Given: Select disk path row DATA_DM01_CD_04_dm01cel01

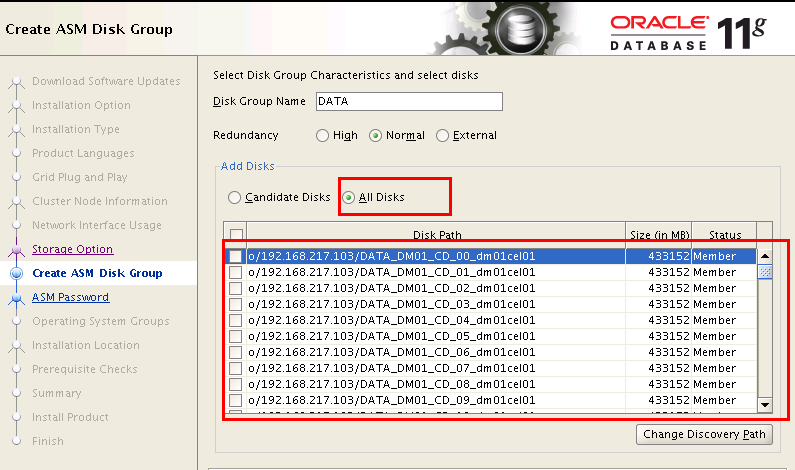Looking at the screenshot, I should (436, 320).
